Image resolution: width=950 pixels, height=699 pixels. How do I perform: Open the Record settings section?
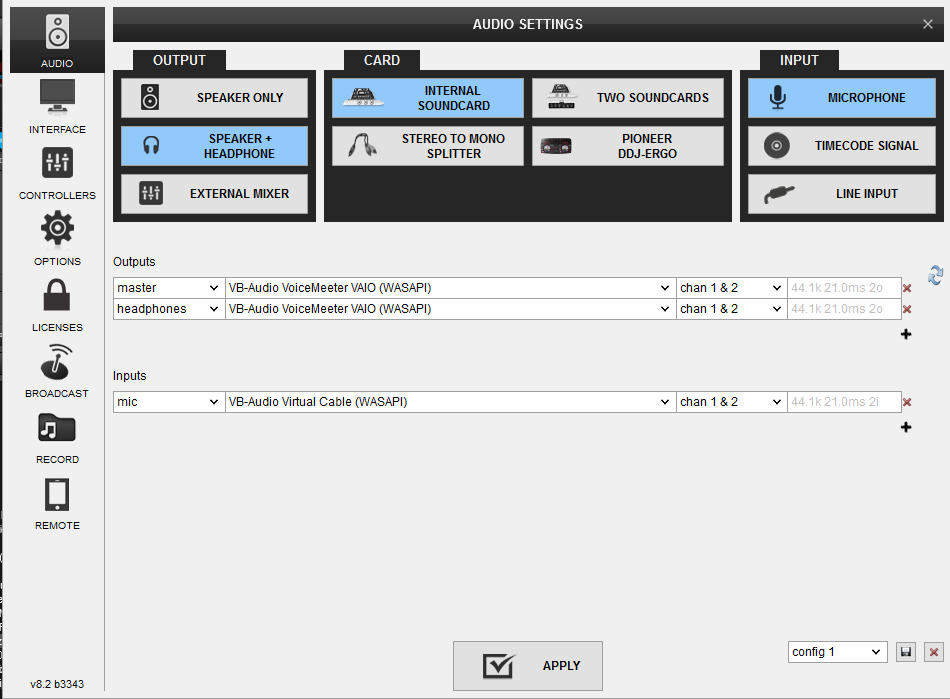(x=57, y=438)
